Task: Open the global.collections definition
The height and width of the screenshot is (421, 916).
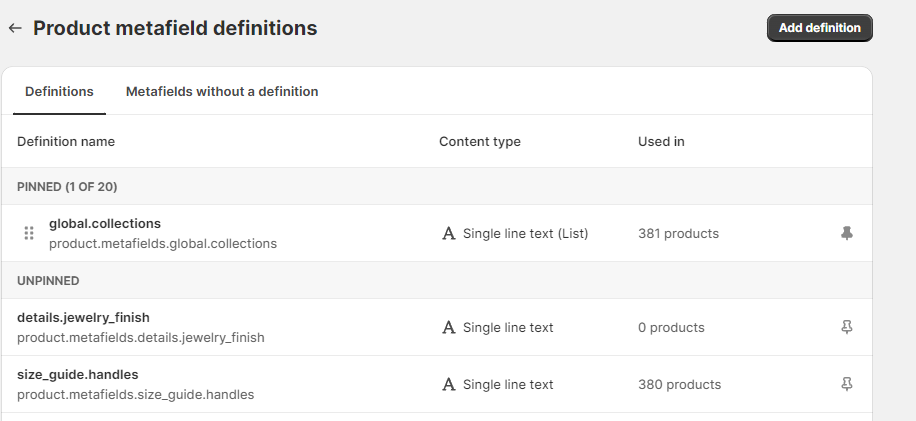Action: pos(105,223)
